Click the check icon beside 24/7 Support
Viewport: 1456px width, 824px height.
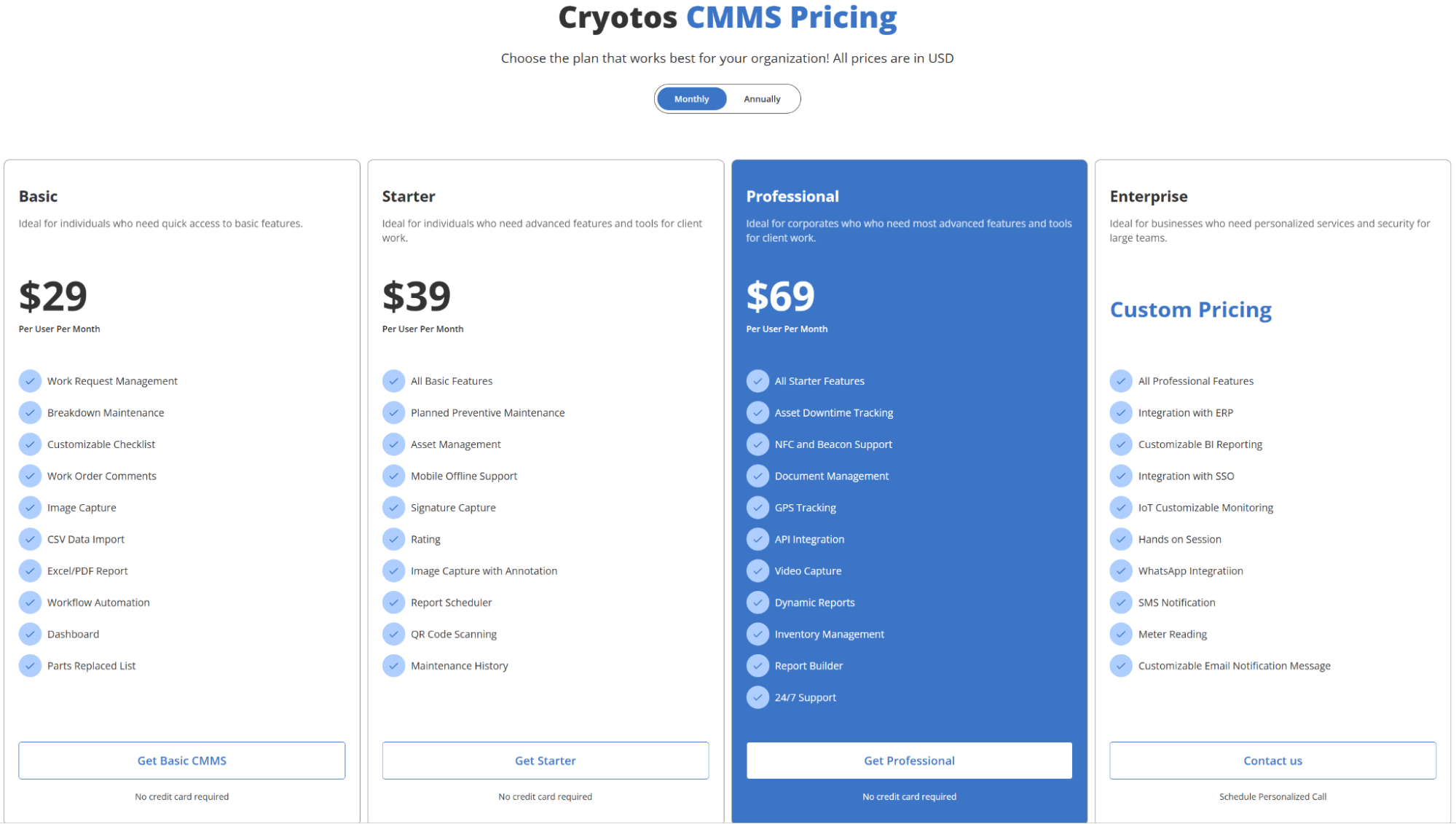coord(757,697)
